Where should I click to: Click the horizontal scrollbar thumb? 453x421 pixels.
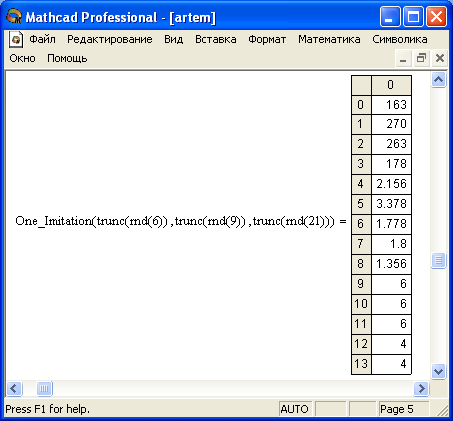point(44,388)
